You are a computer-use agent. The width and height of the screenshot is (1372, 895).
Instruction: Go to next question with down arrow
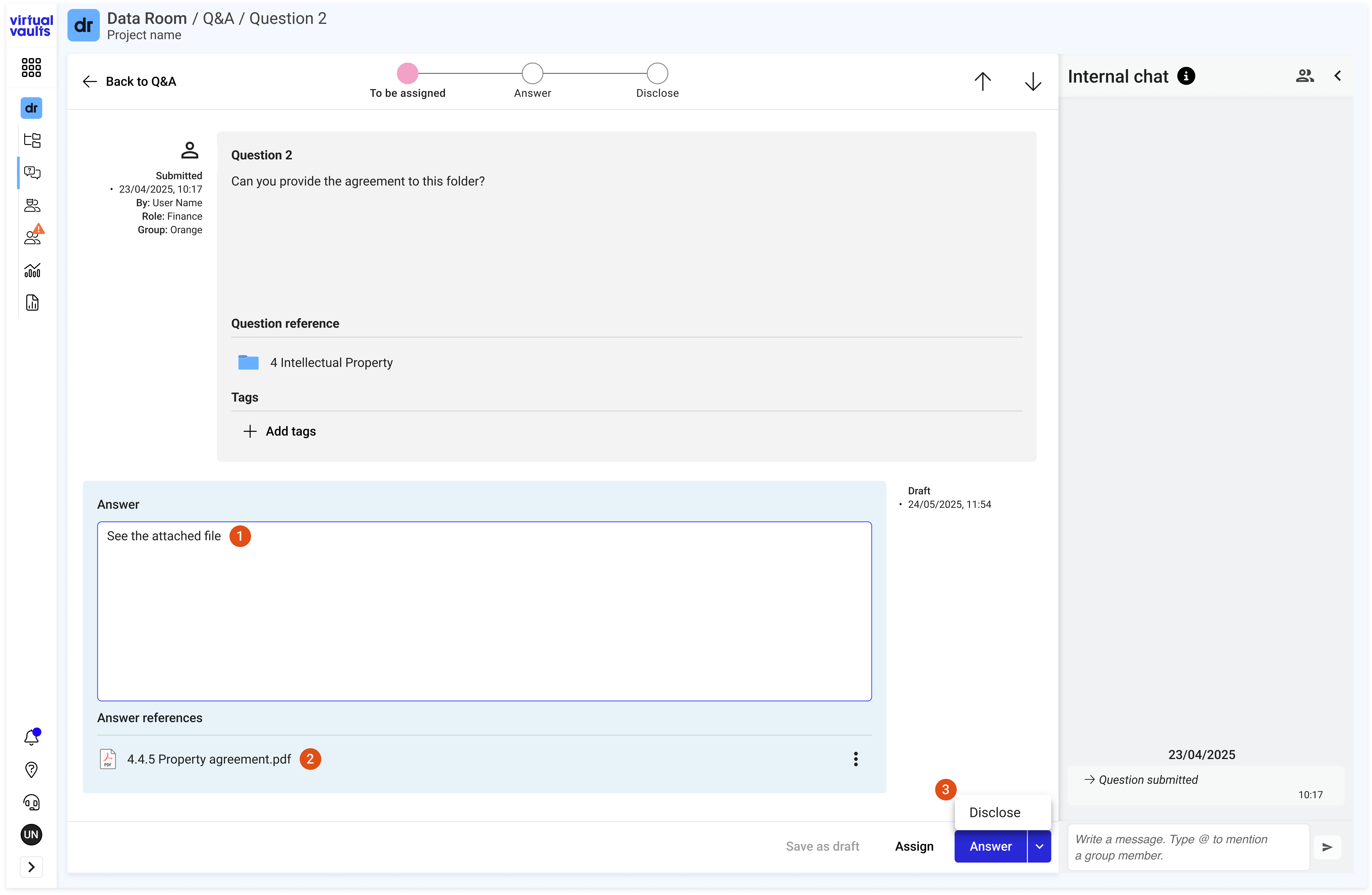tap(1033, 81)
